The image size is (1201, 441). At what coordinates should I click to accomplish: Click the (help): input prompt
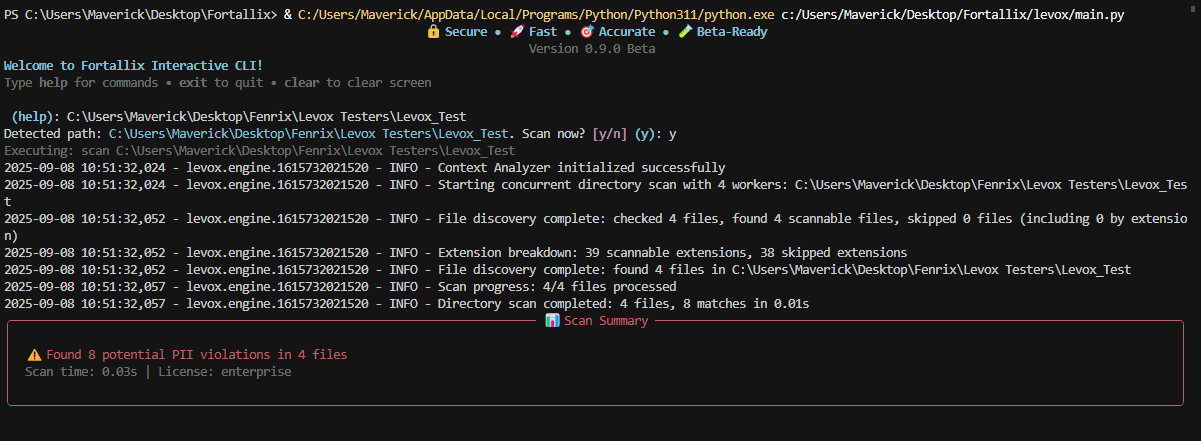click(36, 117)
